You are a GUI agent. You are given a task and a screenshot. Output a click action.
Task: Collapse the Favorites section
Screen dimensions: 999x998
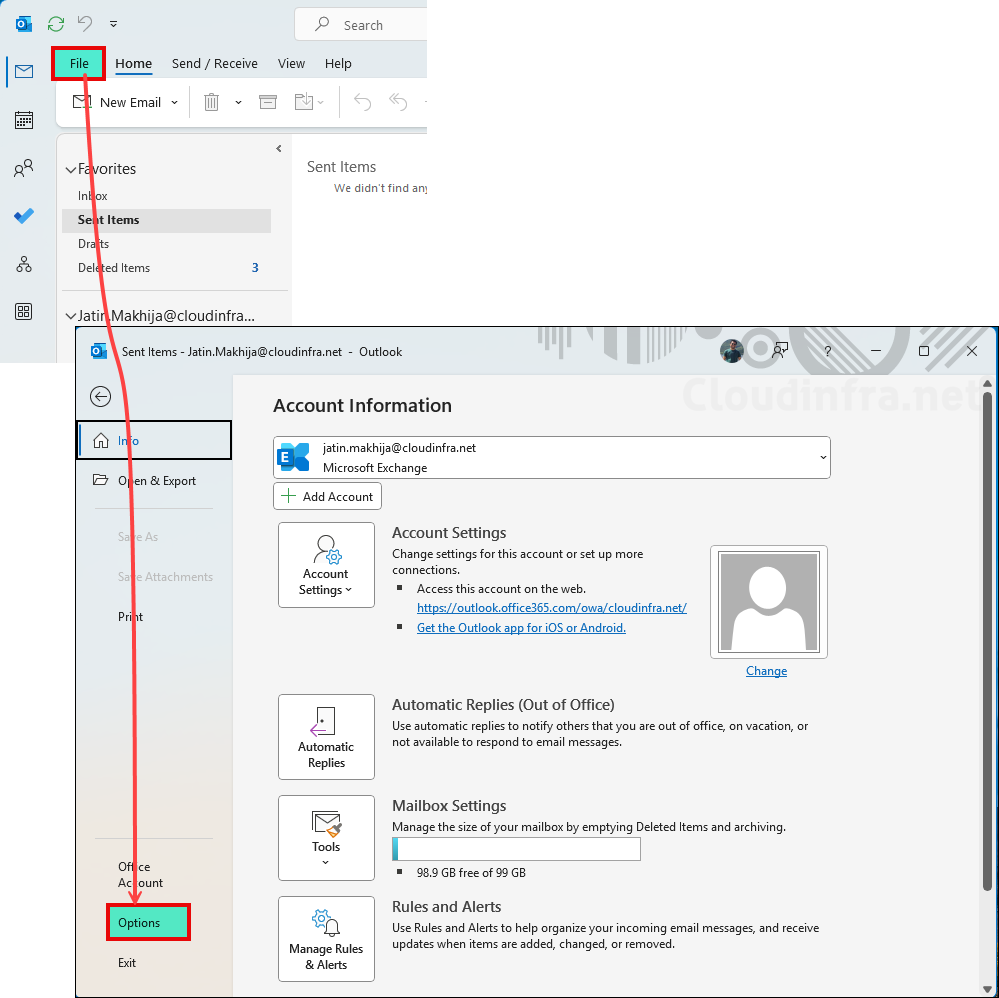click(70, 169)
